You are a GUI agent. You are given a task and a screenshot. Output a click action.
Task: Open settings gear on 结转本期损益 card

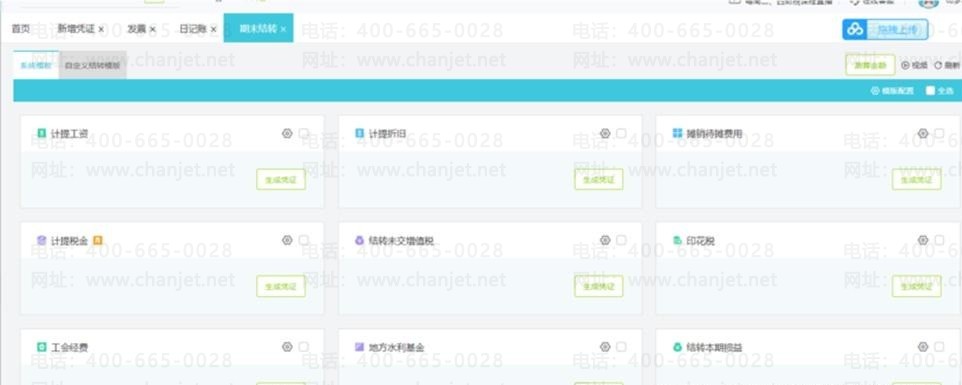pos(923,347)
